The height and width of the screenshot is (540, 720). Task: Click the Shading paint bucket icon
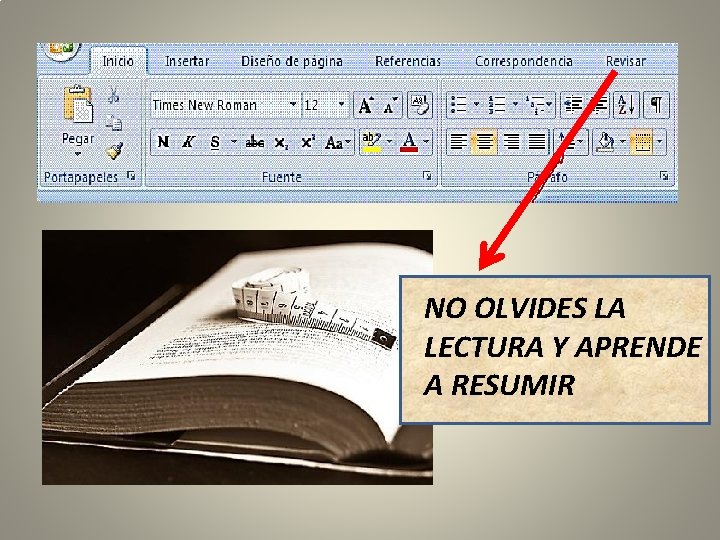coord(606,142)
